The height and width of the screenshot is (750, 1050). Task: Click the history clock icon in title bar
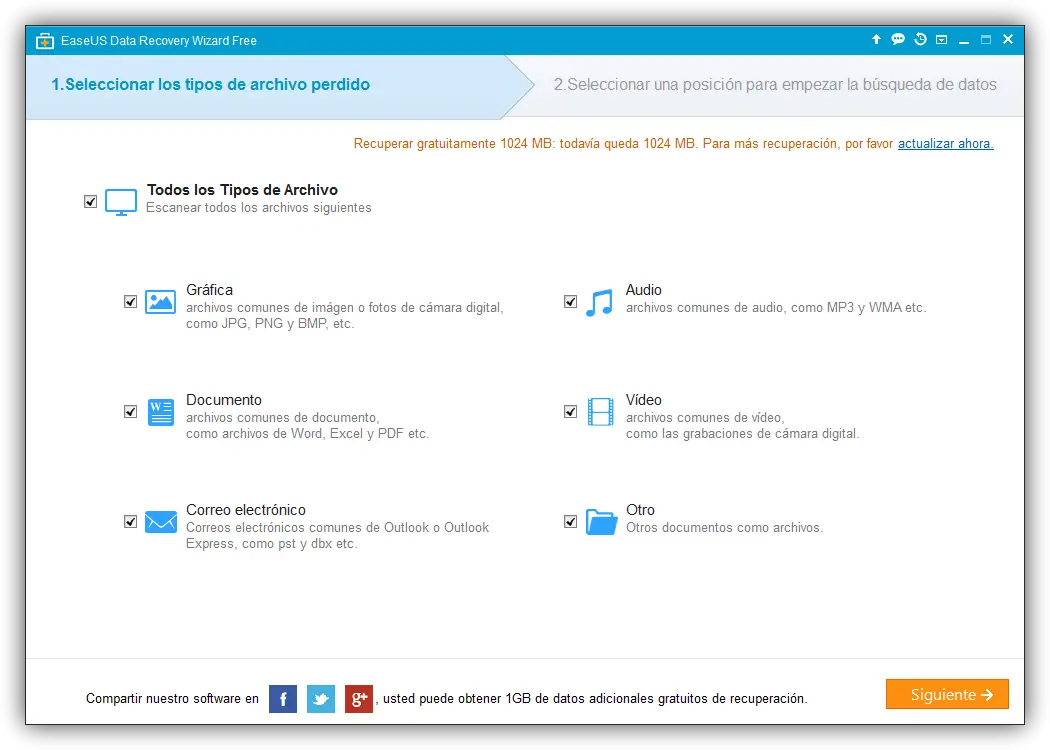(x=920, y=40)
